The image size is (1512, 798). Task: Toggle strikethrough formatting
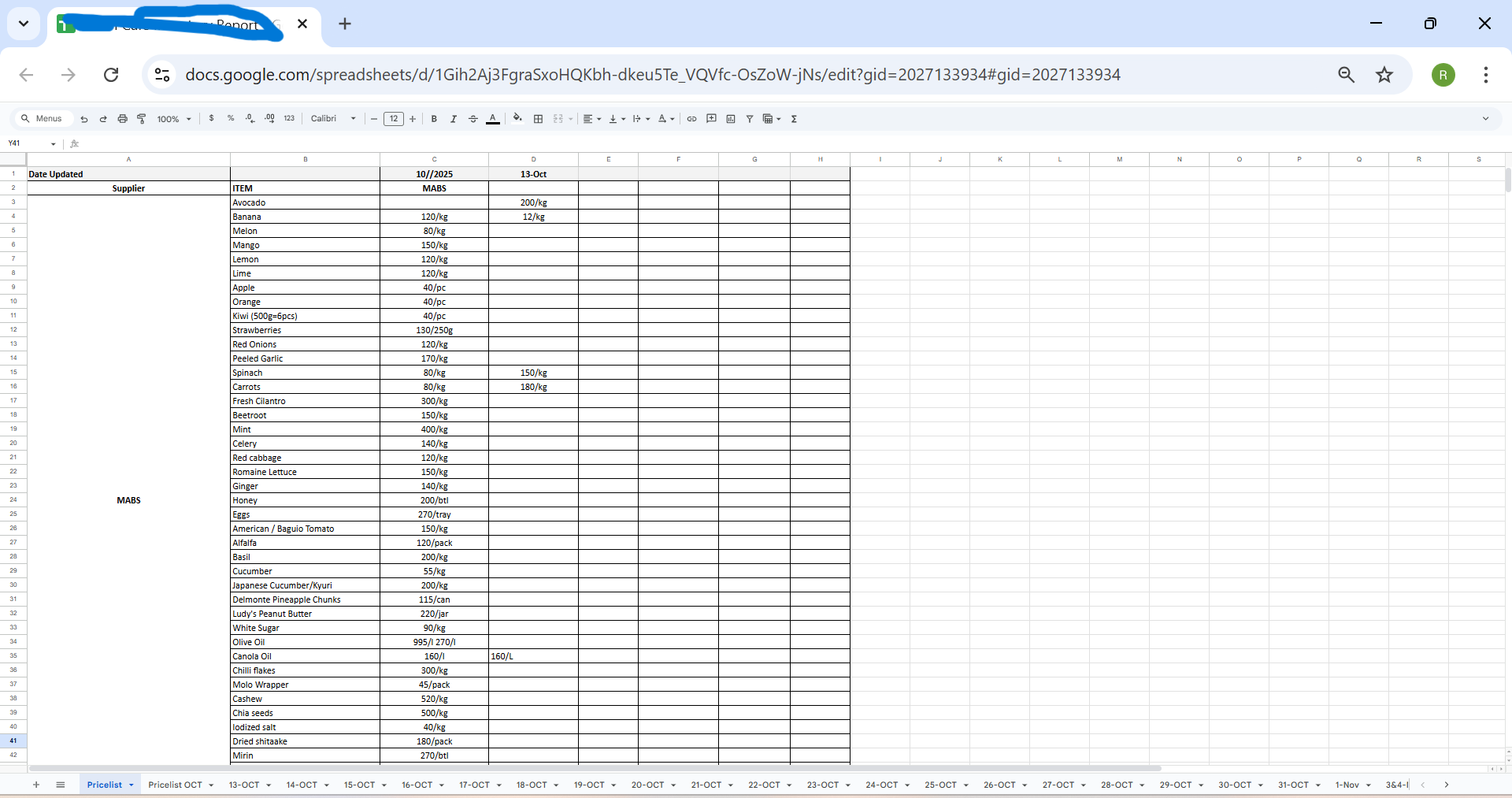473,119
